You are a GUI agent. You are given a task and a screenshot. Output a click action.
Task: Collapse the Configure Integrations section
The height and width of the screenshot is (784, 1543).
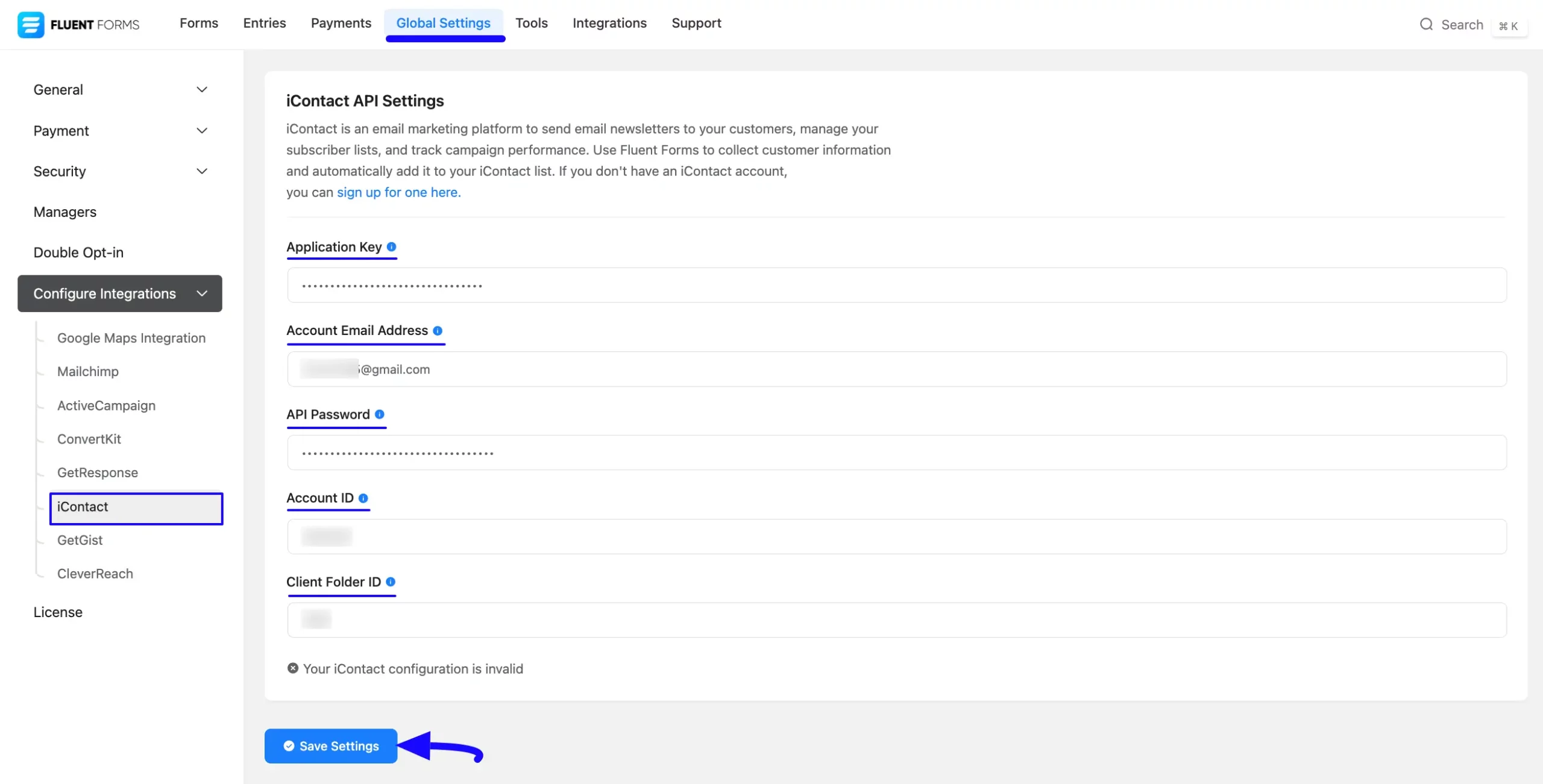tap(120, 293)
